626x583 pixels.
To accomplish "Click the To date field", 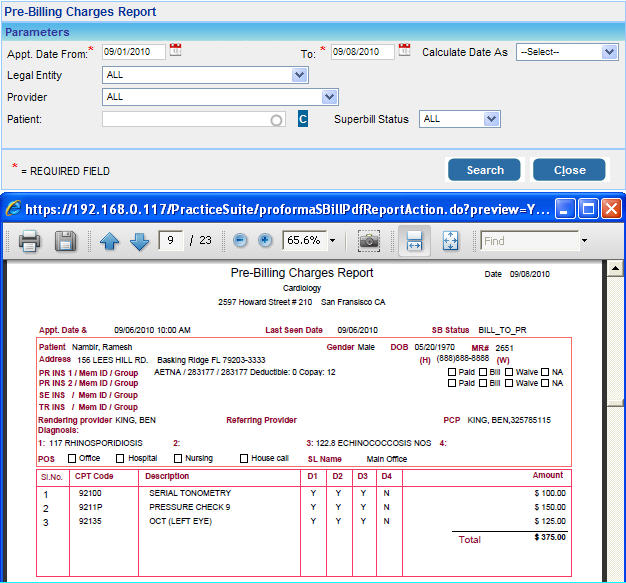I will 363,52.
